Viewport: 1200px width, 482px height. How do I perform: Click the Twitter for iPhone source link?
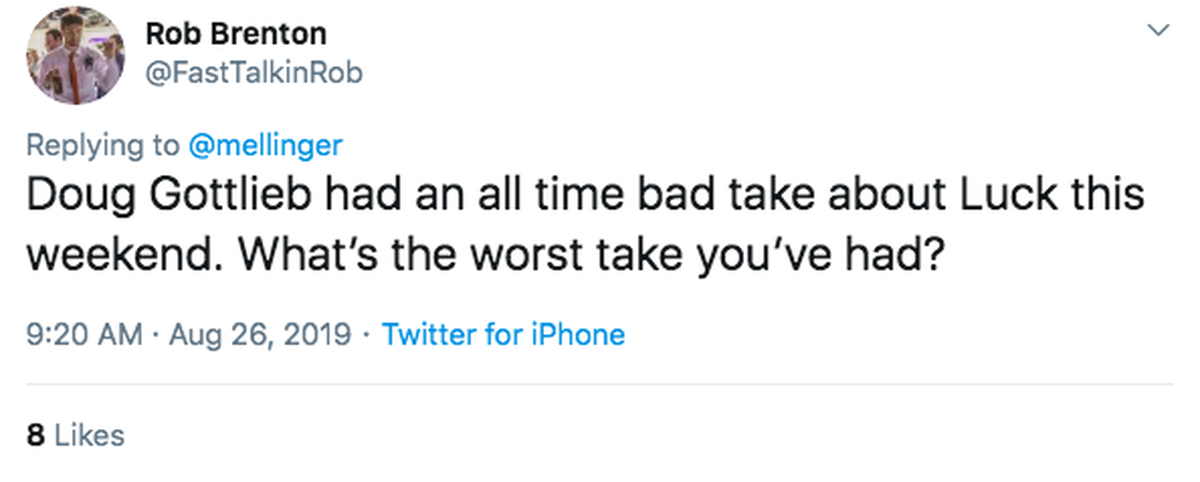pos(504,334)
